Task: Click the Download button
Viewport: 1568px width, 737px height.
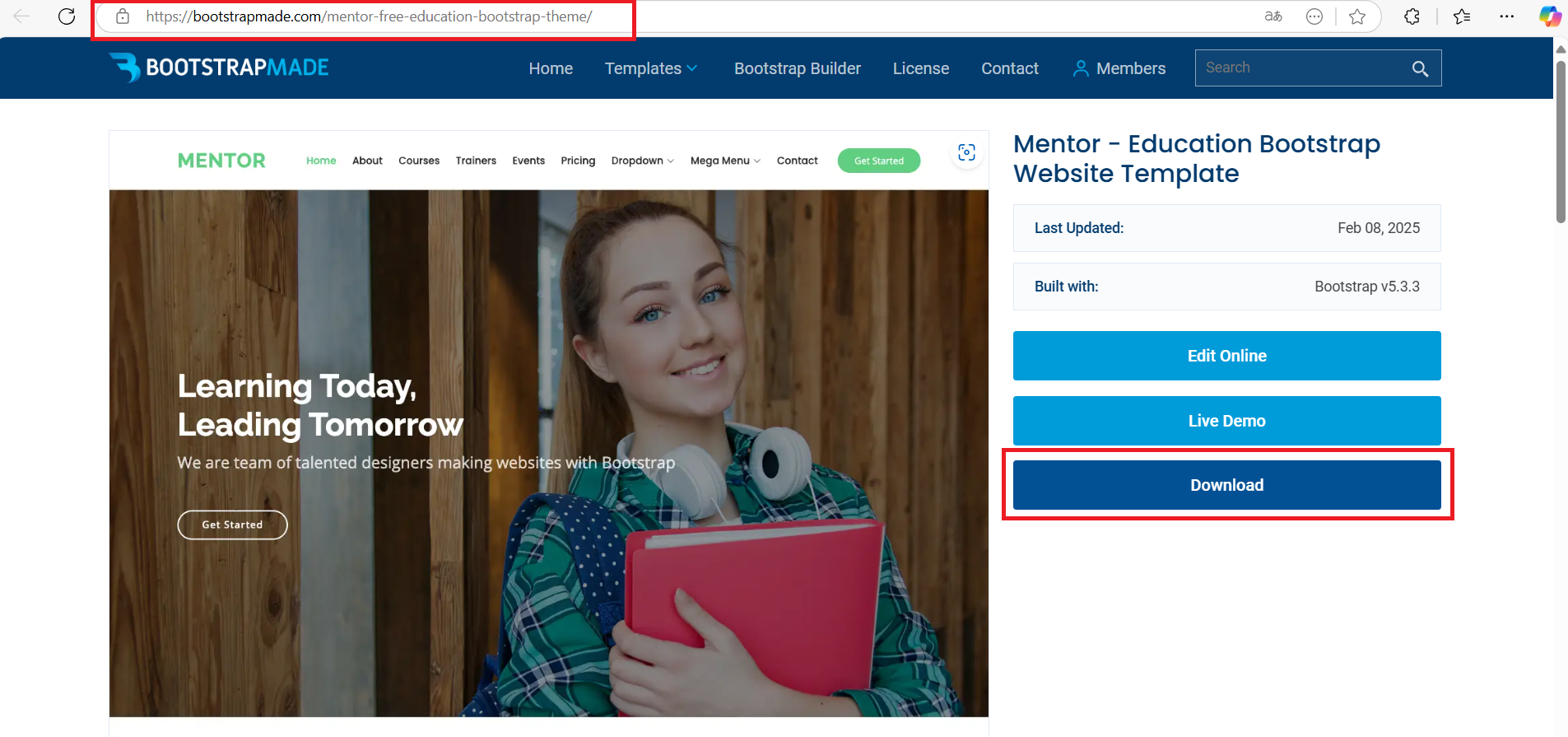Action: (x=1226, y=485)
